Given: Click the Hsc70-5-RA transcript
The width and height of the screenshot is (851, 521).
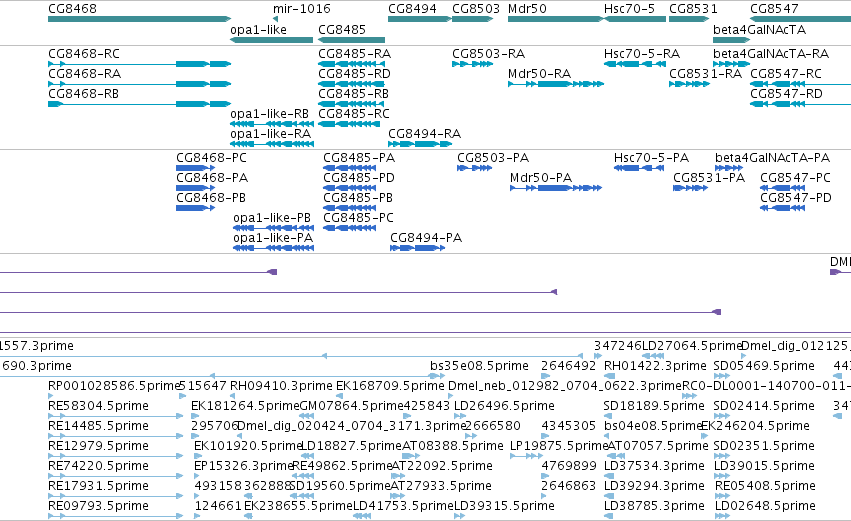Looking at the screenshot, I should coord(635,64).
